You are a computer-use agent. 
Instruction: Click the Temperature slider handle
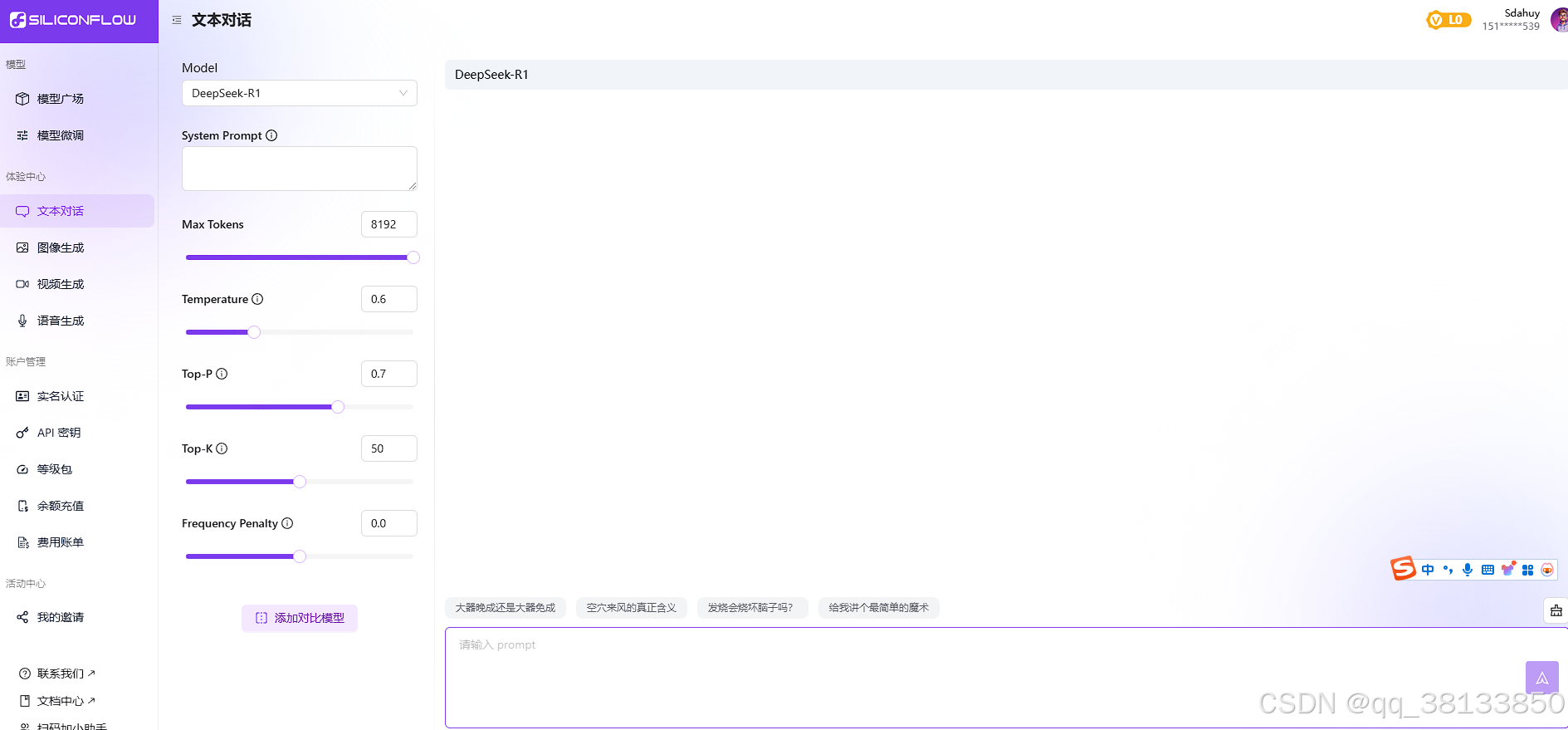click(x=254, y=332)
